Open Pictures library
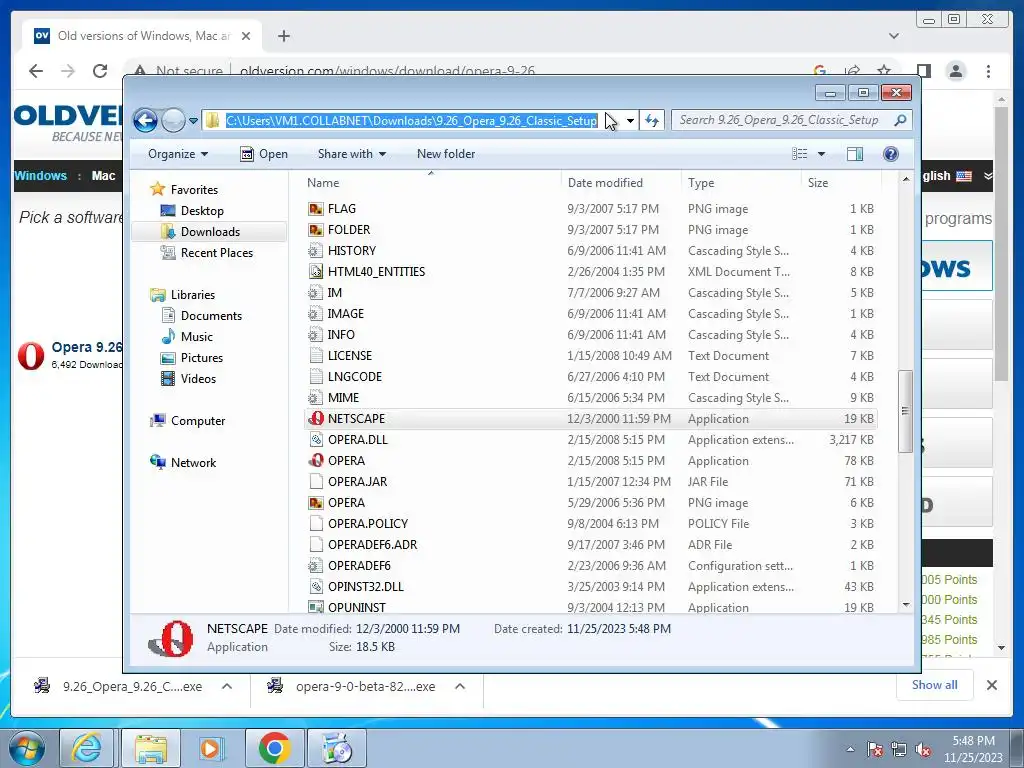 click(202, 358)
